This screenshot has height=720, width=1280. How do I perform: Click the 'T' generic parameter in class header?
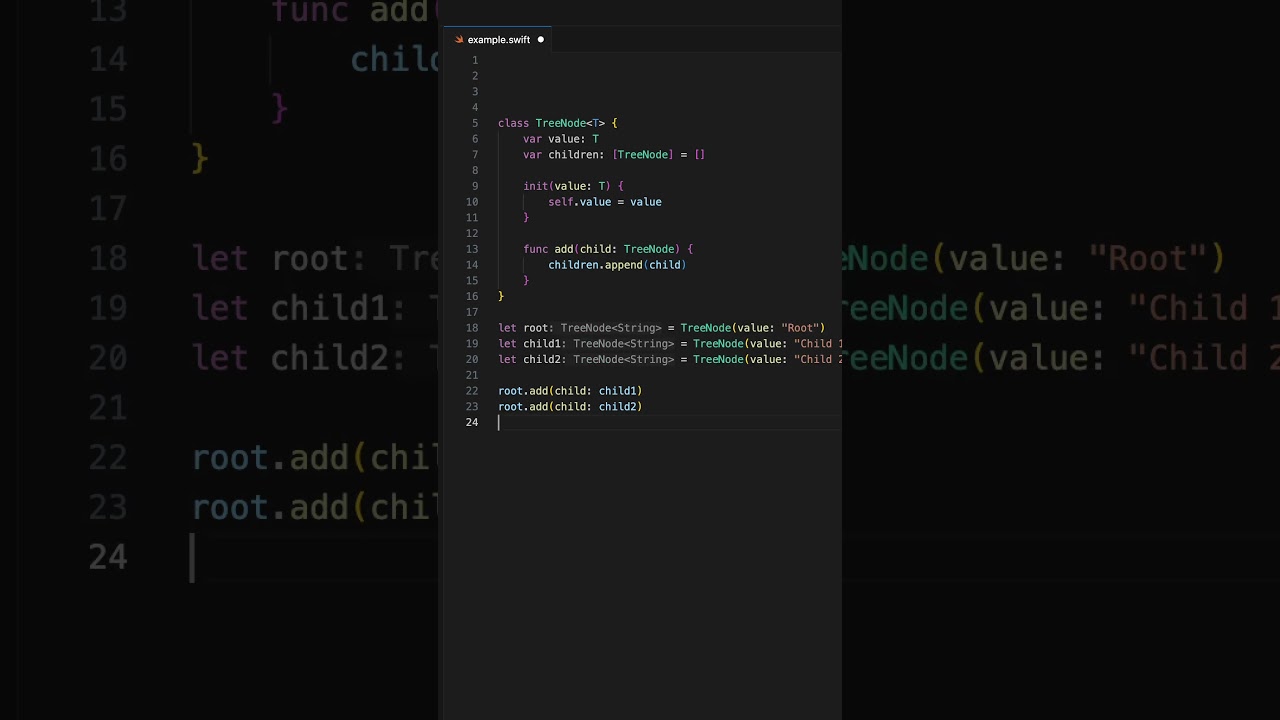(x=596, y=123)
